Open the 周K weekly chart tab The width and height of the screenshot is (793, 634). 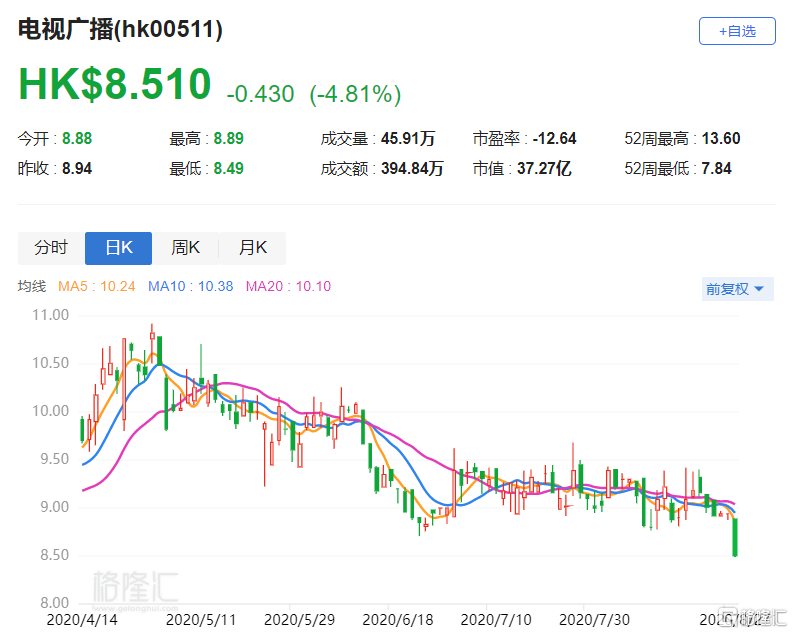(x=185, y=248)
